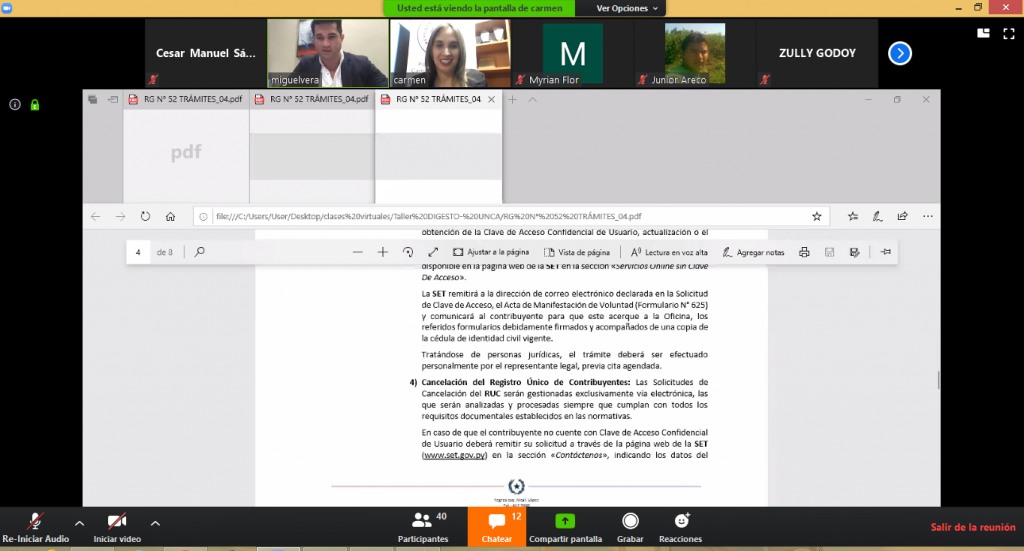Enter Zoom full screen mode

point(1009,33)
